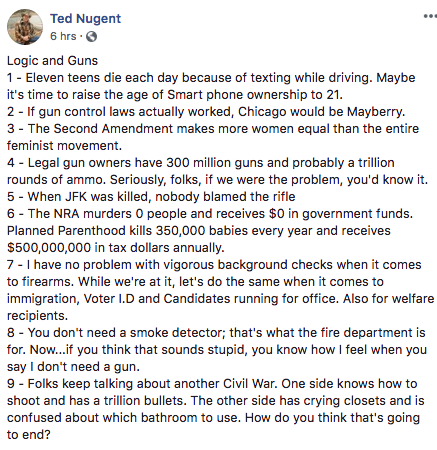Click point 3 line about Second Amendment
This screenshot has width=437, height=450.
[213, 129]
